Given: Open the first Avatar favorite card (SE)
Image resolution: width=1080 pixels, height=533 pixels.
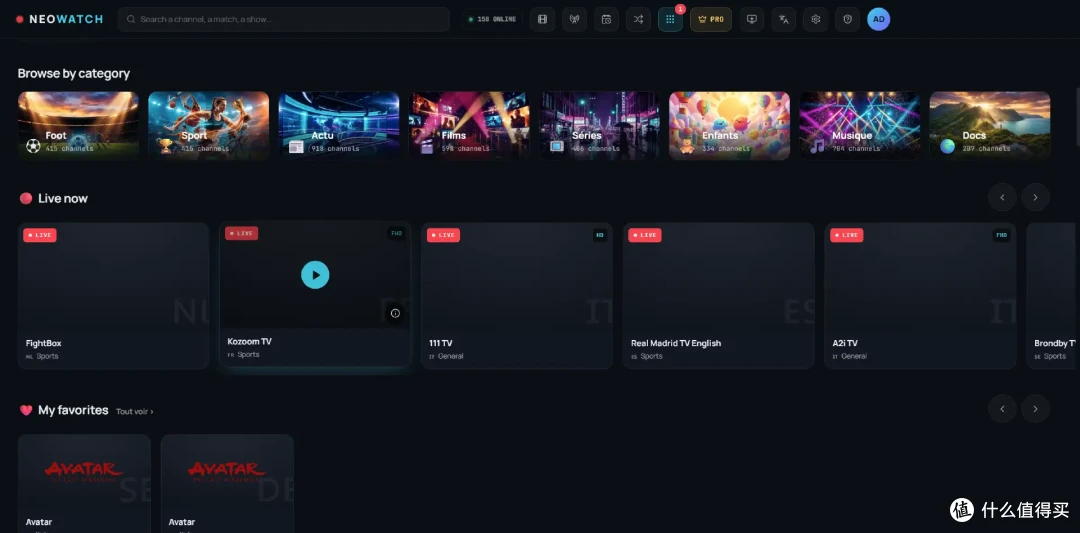Looking at the screenshot, I should (x=84, y=483).
